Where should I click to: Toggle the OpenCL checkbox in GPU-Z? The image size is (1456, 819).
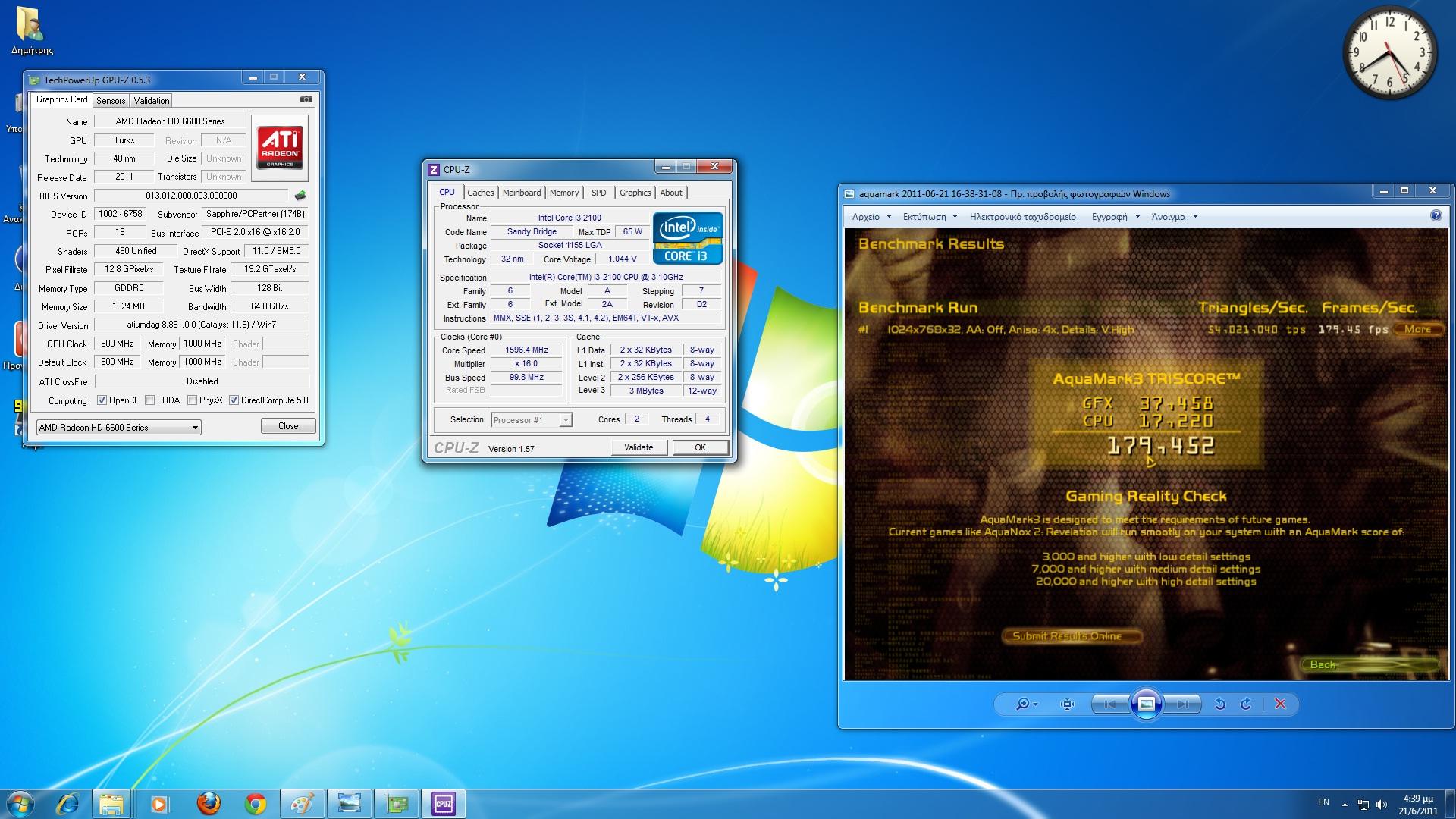coord(102,400)
